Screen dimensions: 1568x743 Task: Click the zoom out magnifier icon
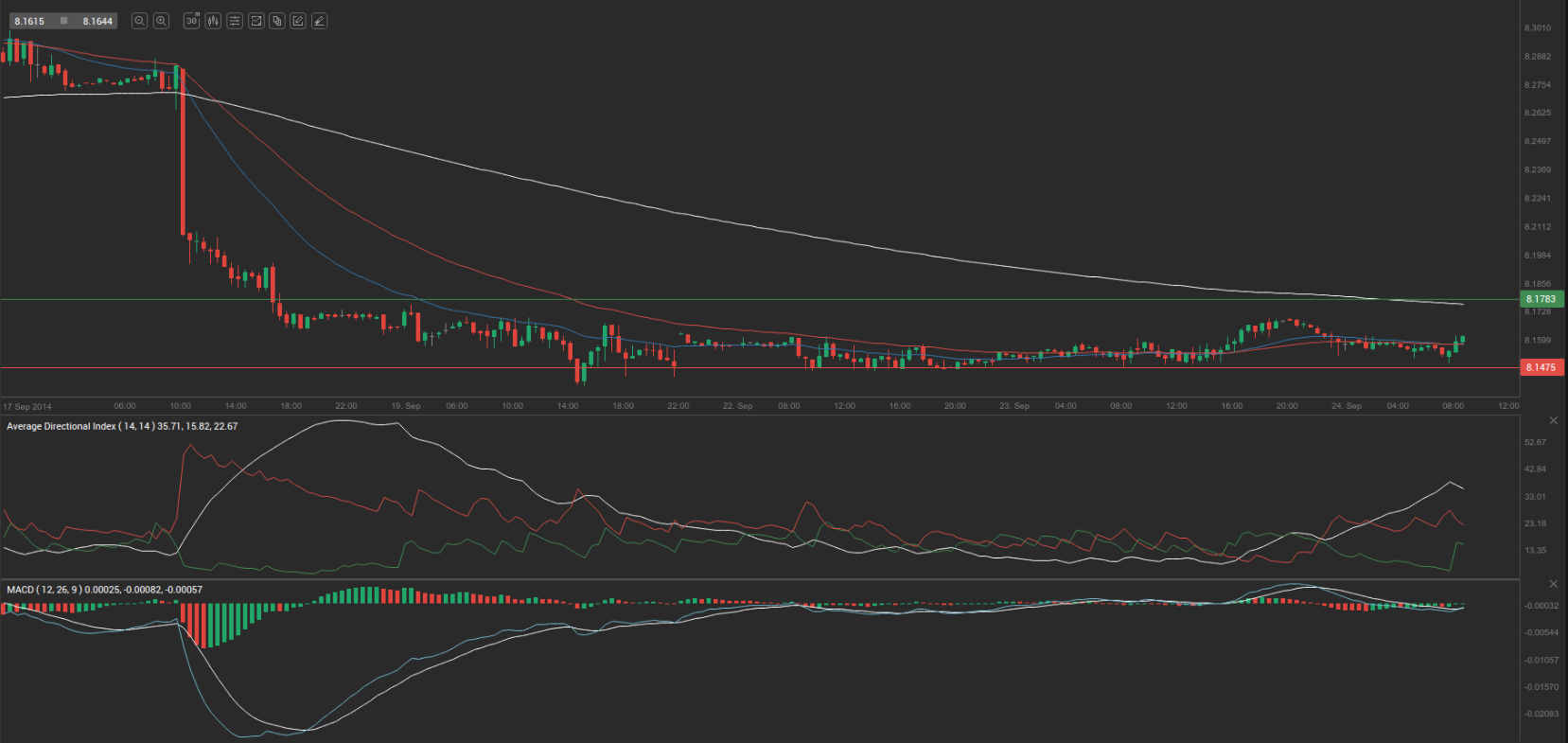click(139, 21)
